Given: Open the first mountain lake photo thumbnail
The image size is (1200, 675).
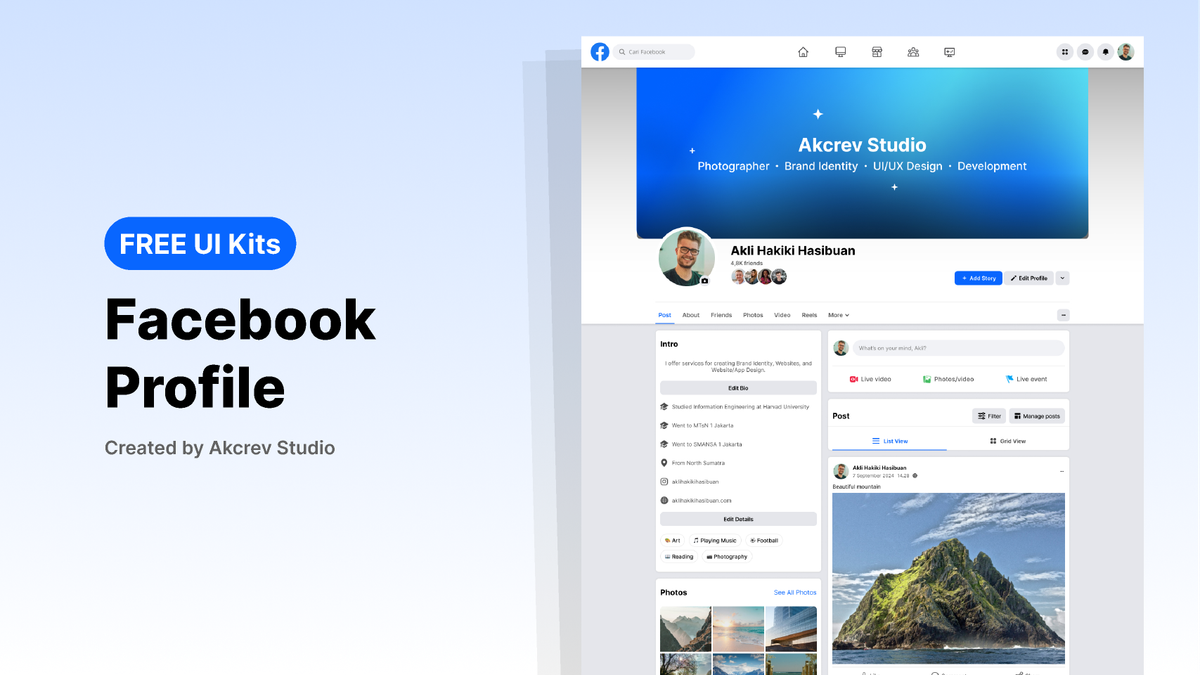Looking at the screenshot, I should (685, 629).
